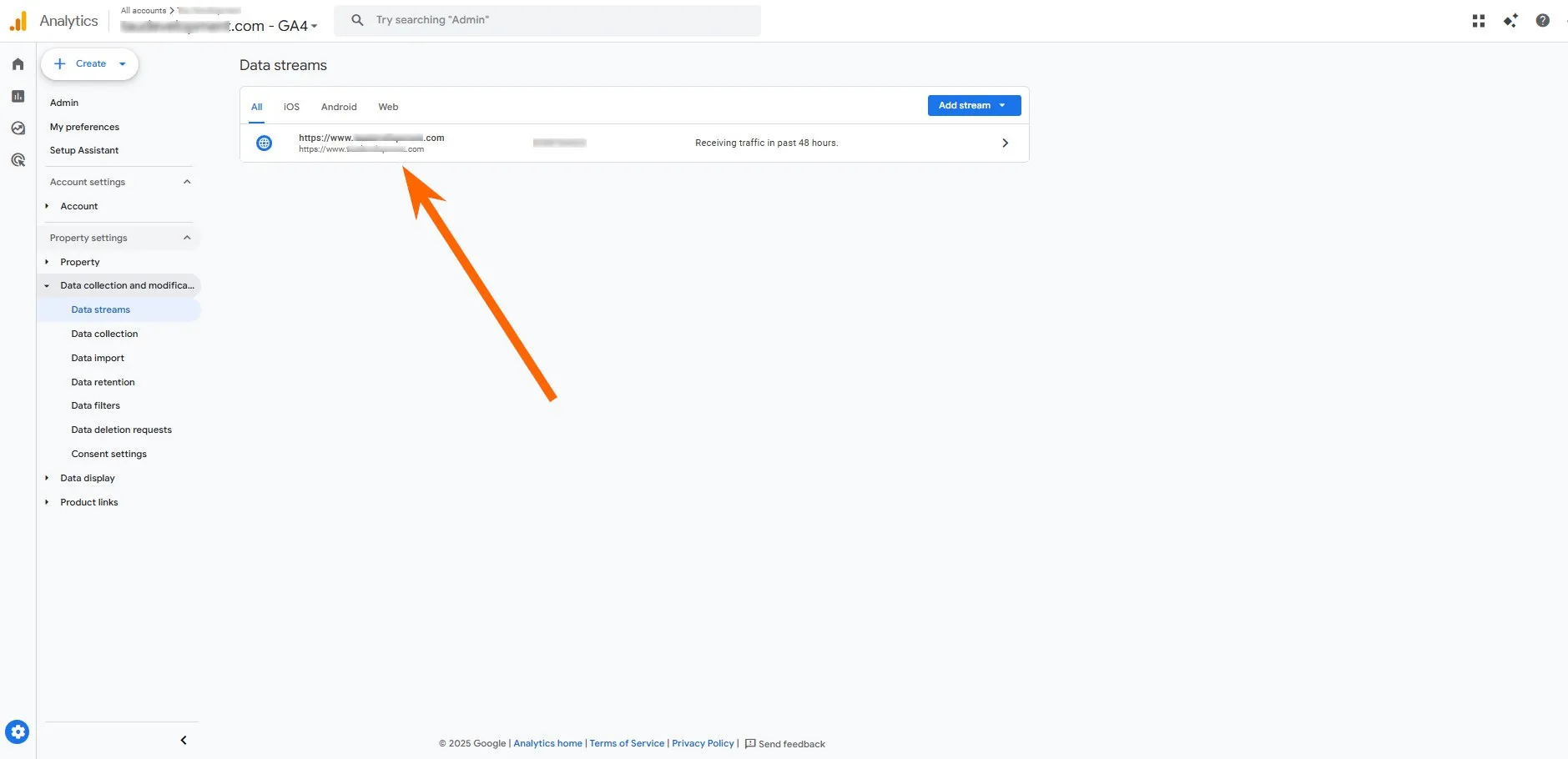
Task: Switch to the iOS tab
Action: point(291,107)
